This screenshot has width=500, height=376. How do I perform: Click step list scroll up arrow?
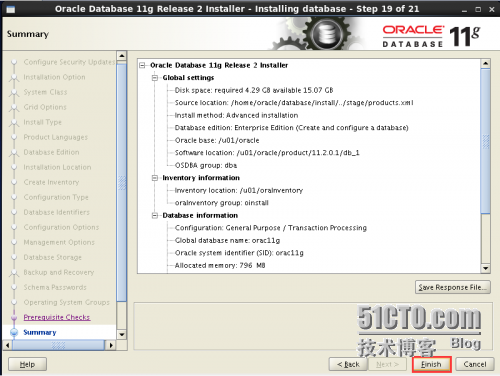coord(122,55)
